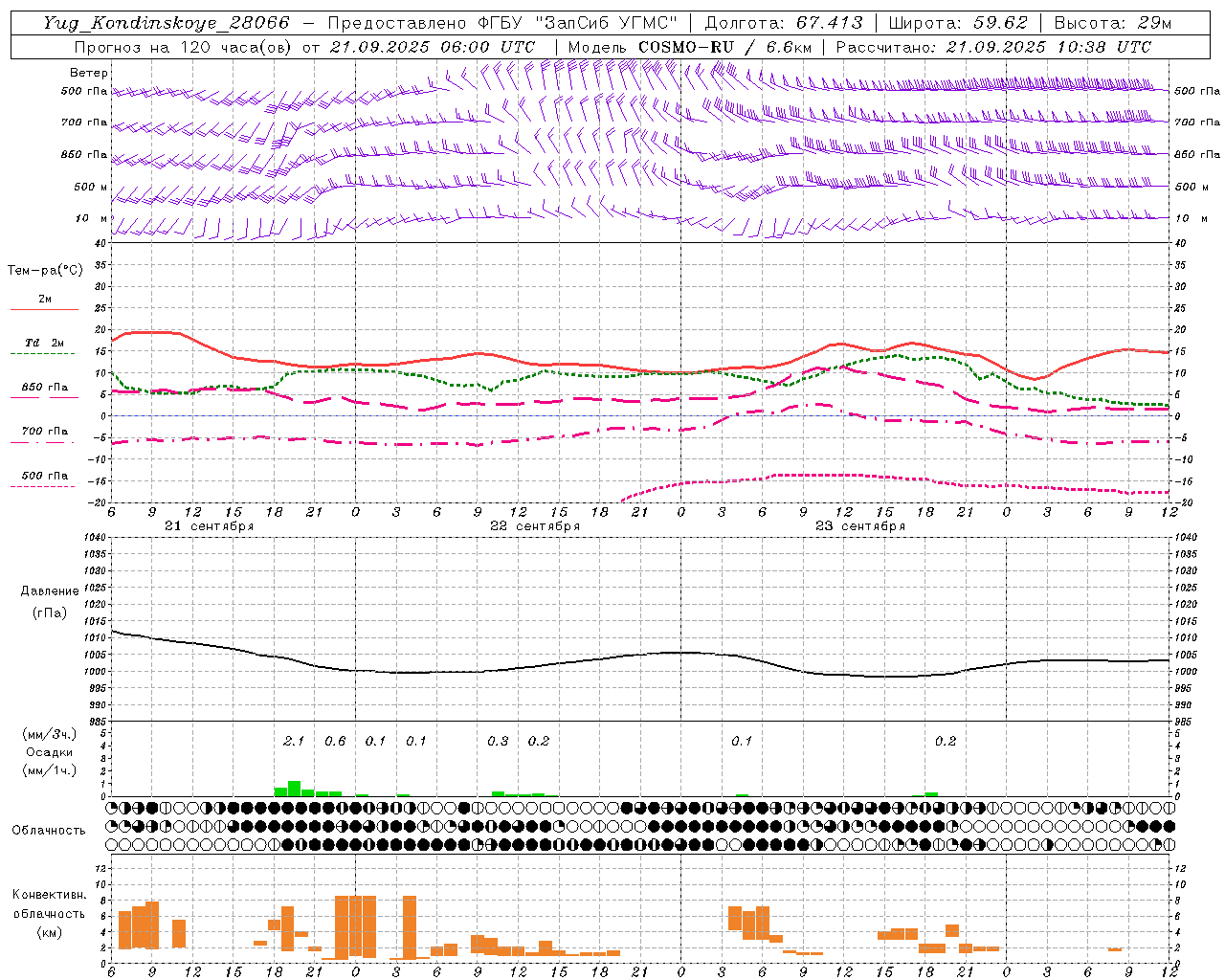This screenshot has height=980, width=1225.
Task: Click the "Тем-ра(°C)" temperature axis label
Action: (x=45, y=271)
